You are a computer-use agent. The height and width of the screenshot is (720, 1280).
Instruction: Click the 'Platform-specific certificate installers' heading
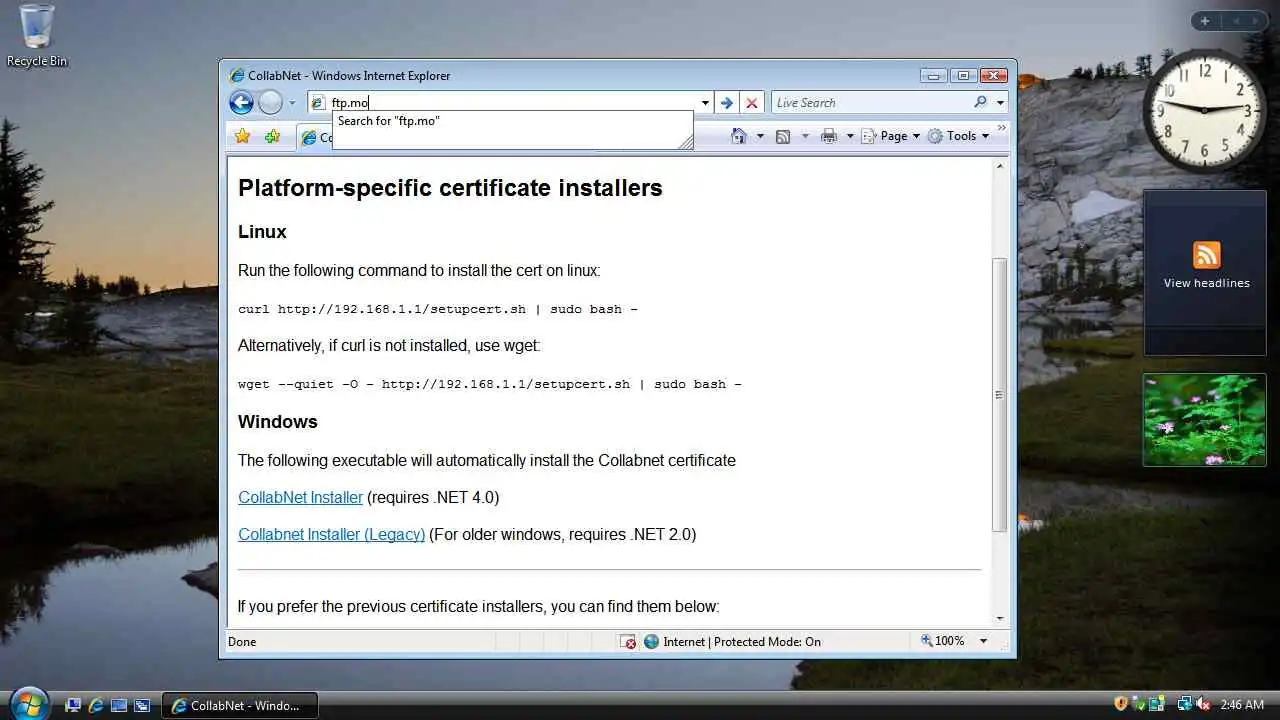click(x=450, y=188)
